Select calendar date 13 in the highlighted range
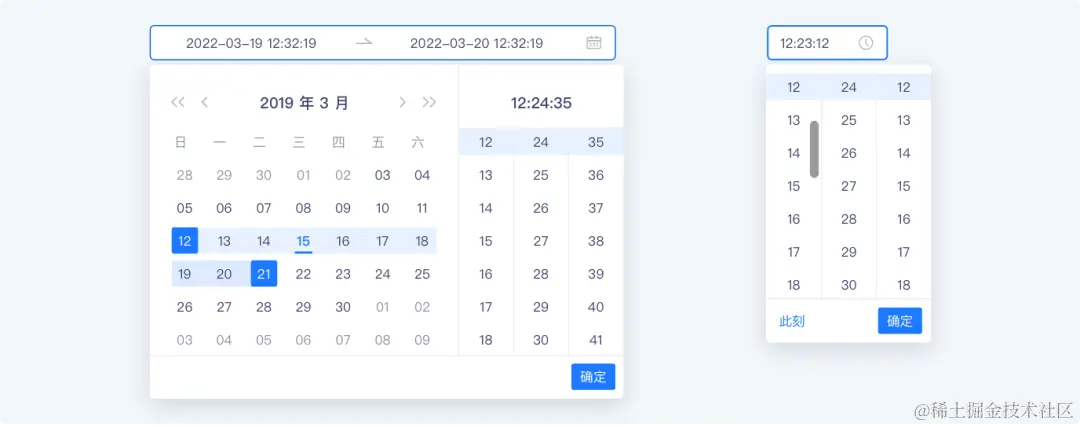1080x427 pixels. click(x=224, y=241)
